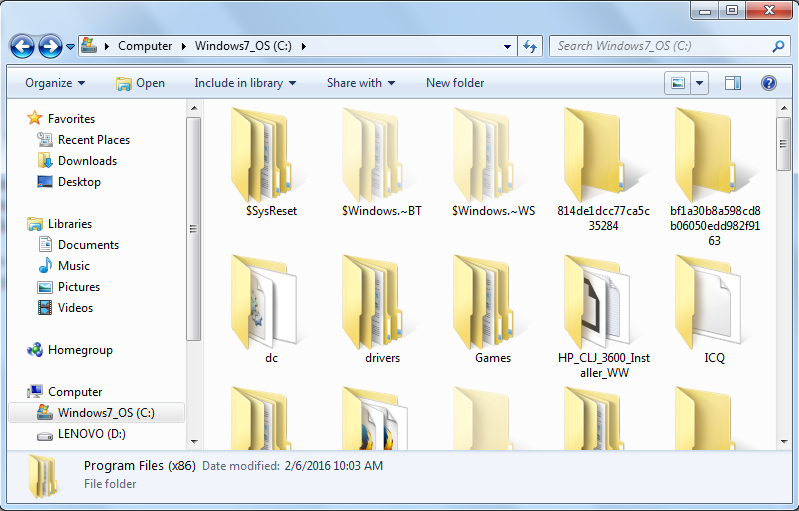The height and width of the screenshot is (511, 799).
Task: Select the folder showing Firefox icons
Action: tap(377, 418)
